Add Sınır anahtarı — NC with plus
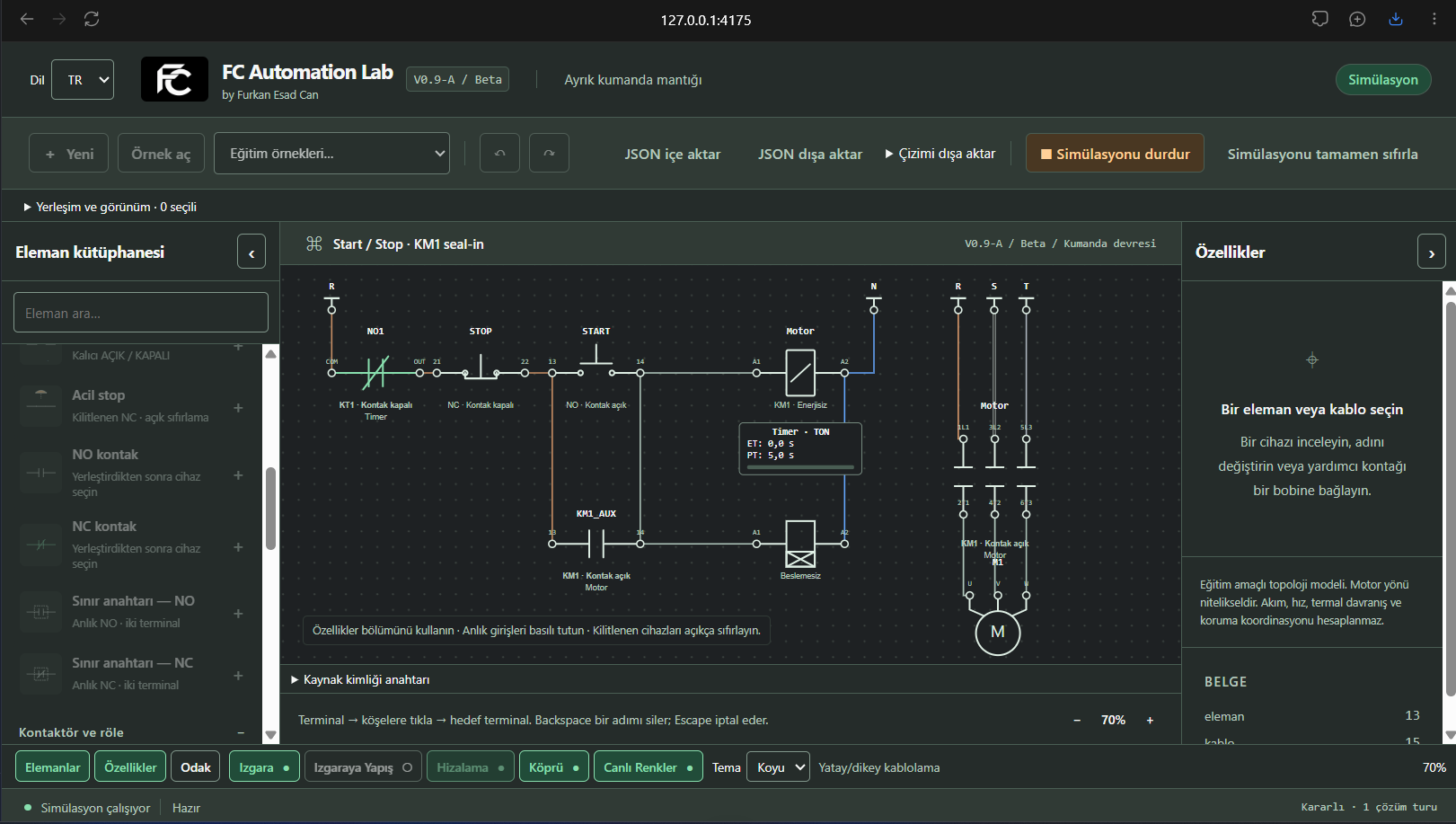 [238, 676]
